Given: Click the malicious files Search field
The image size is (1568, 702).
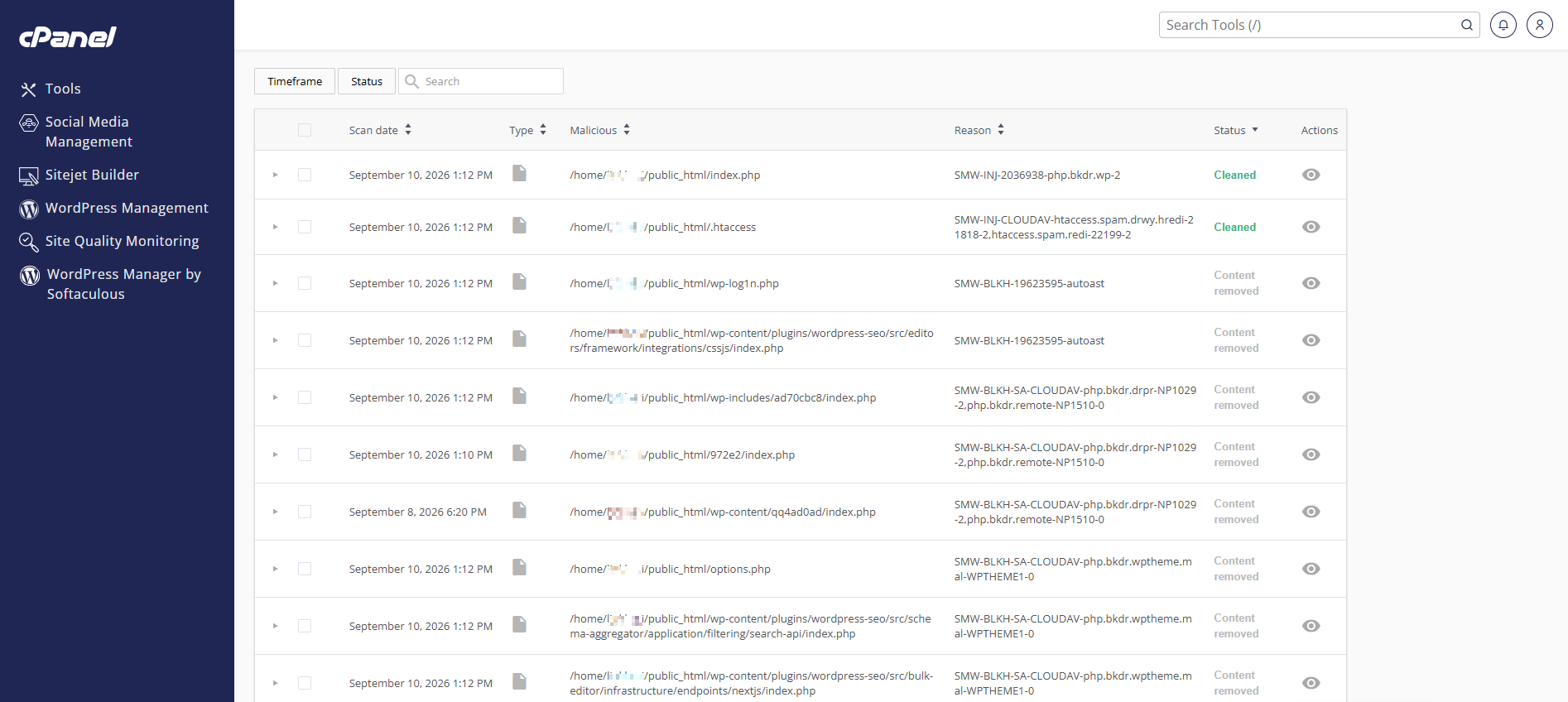Looking at the screenshot, I should pos(481,81).
